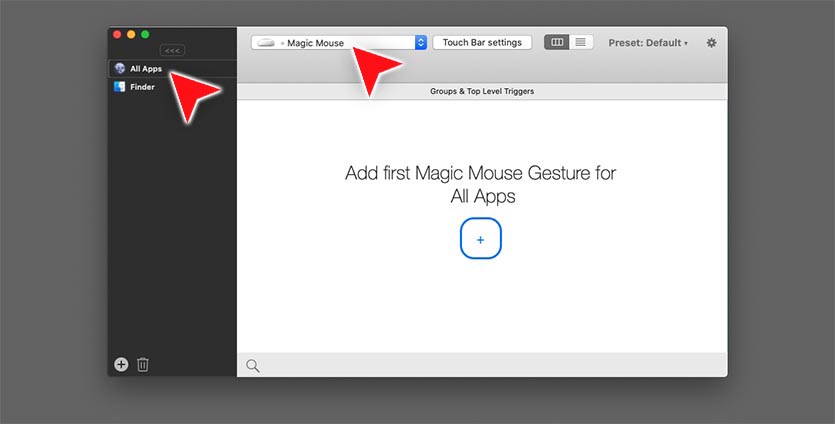This screenshot has width=835, height=424.
Task: Open the Preset: Default menu
Action: pos(648,43)
